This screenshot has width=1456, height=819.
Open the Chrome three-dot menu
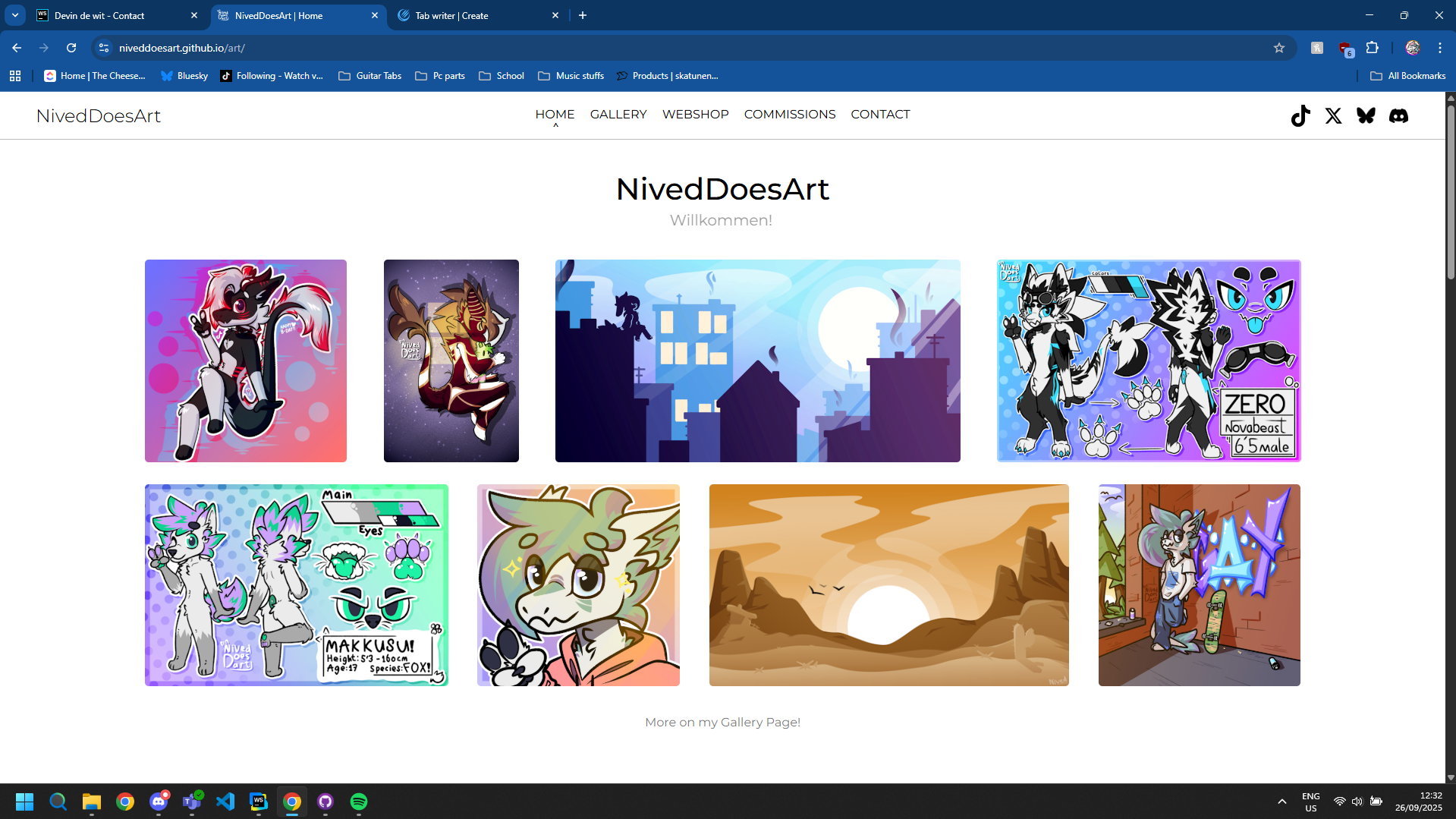point(1439,48)
